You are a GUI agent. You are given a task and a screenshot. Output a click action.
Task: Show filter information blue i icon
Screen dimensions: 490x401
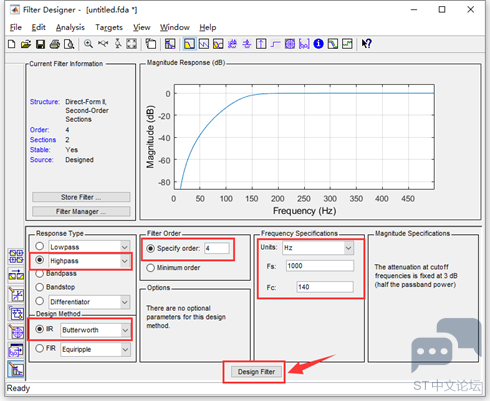point(318,44)
